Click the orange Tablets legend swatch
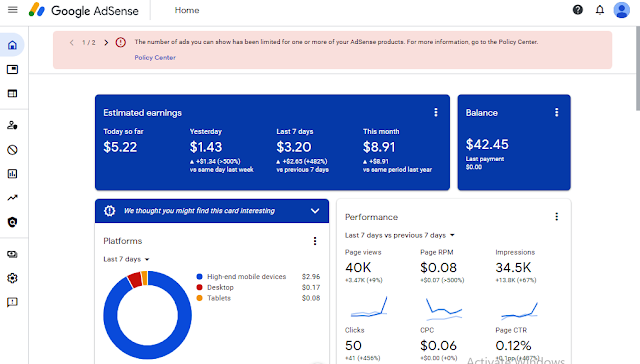The height and width of the screenshot is (364, 640). click(199, 298)
